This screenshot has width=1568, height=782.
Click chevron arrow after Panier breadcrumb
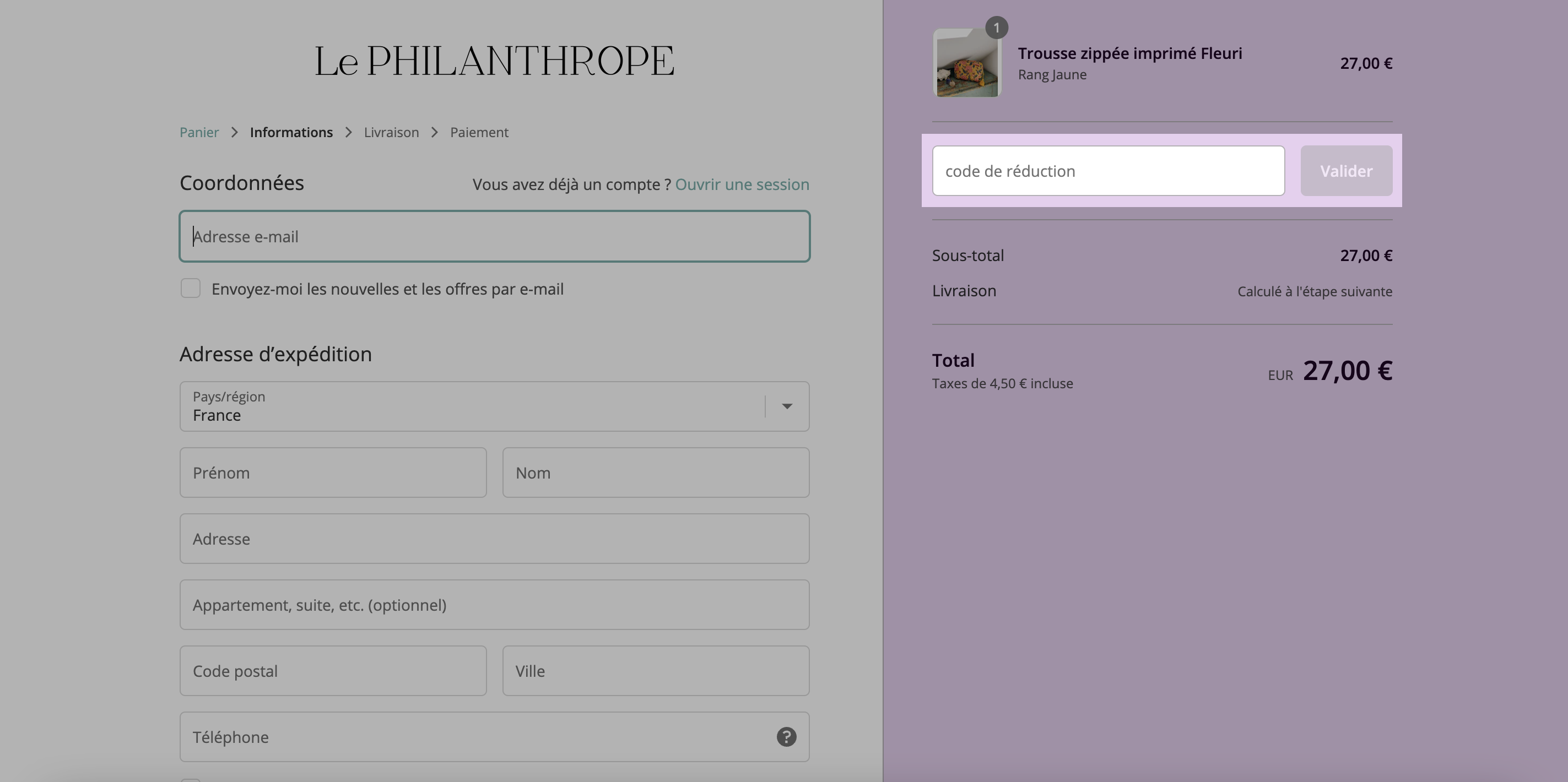[234, 133]
